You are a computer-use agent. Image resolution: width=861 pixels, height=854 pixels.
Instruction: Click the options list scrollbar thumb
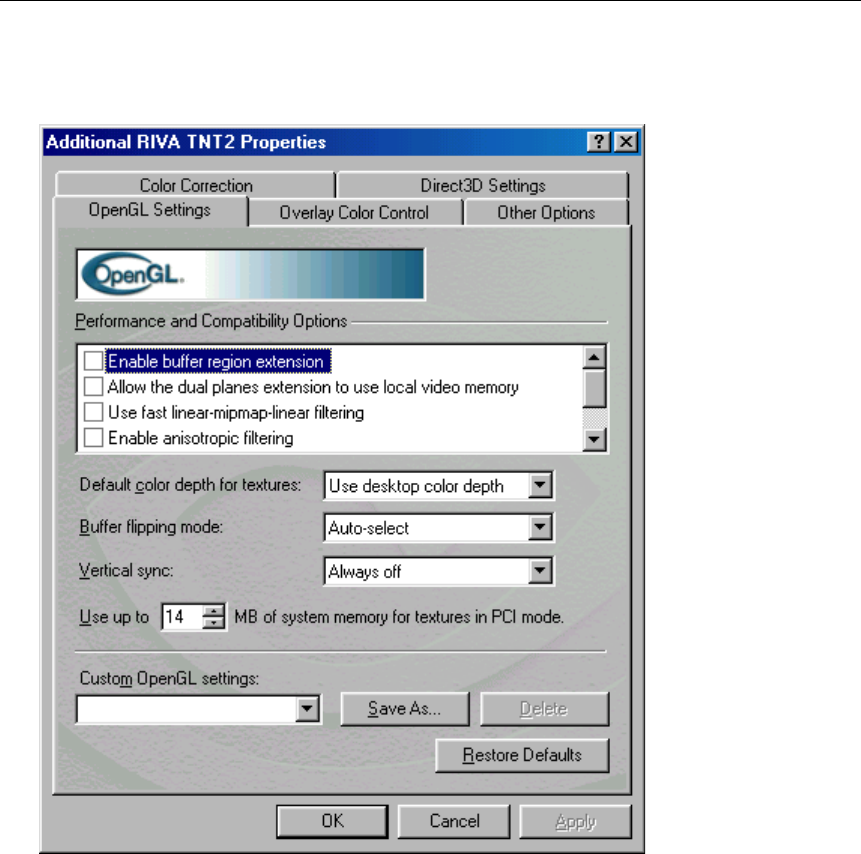594,388
